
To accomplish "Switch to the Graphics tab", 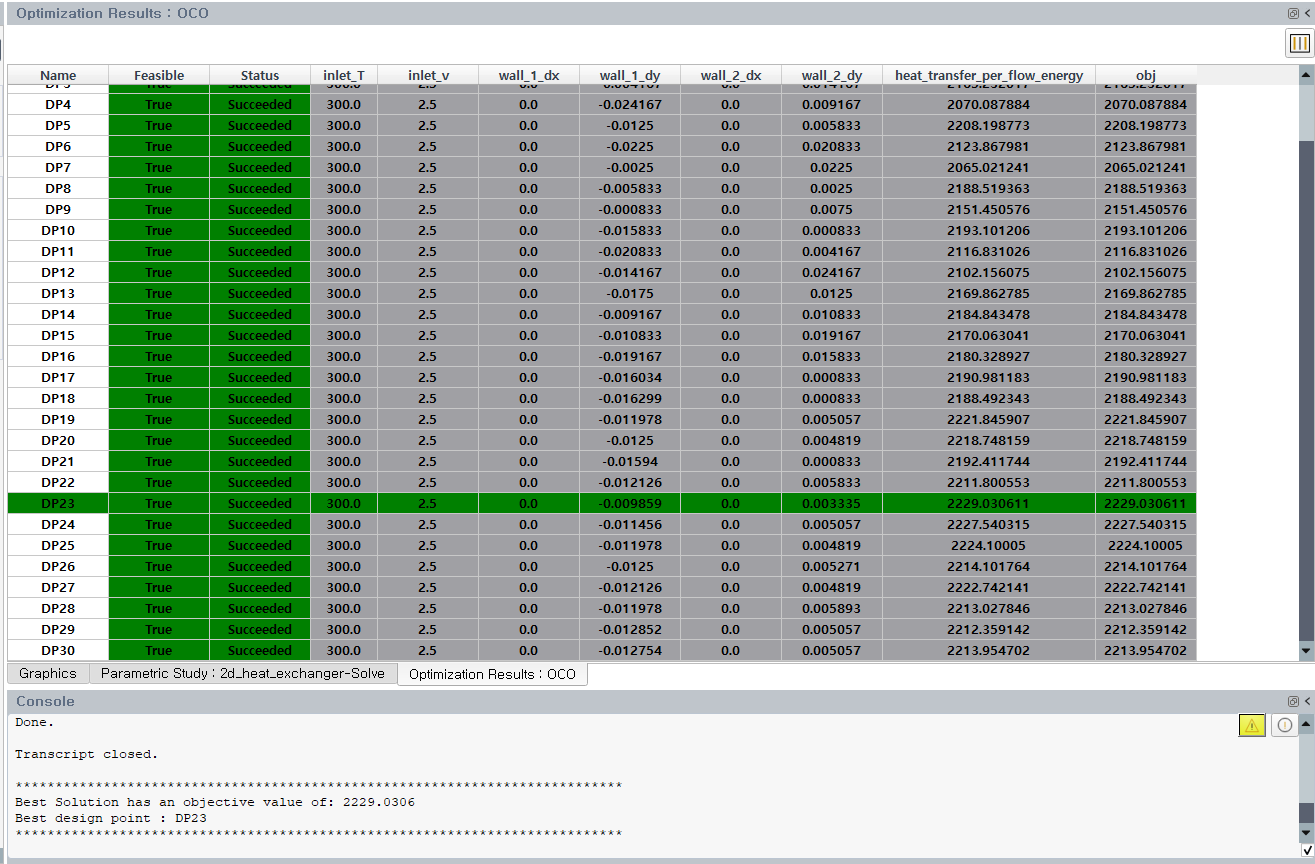I will pyautogui.click(x=48, y=674).
